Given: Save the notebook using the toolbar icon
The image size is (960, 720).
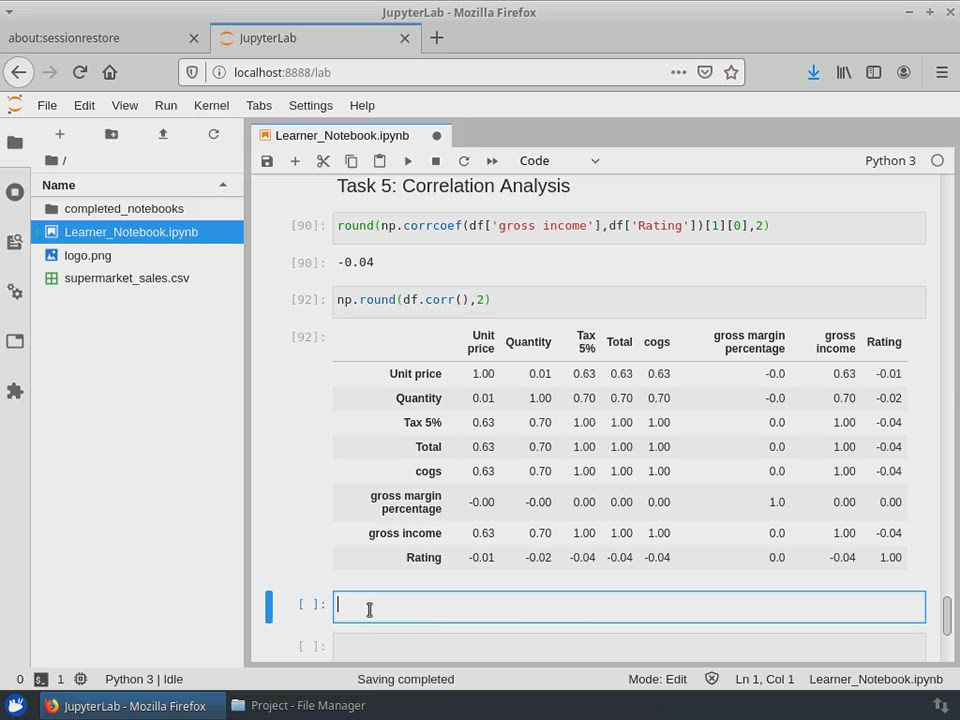Looking at the screenshot, I should coord(267,161).
